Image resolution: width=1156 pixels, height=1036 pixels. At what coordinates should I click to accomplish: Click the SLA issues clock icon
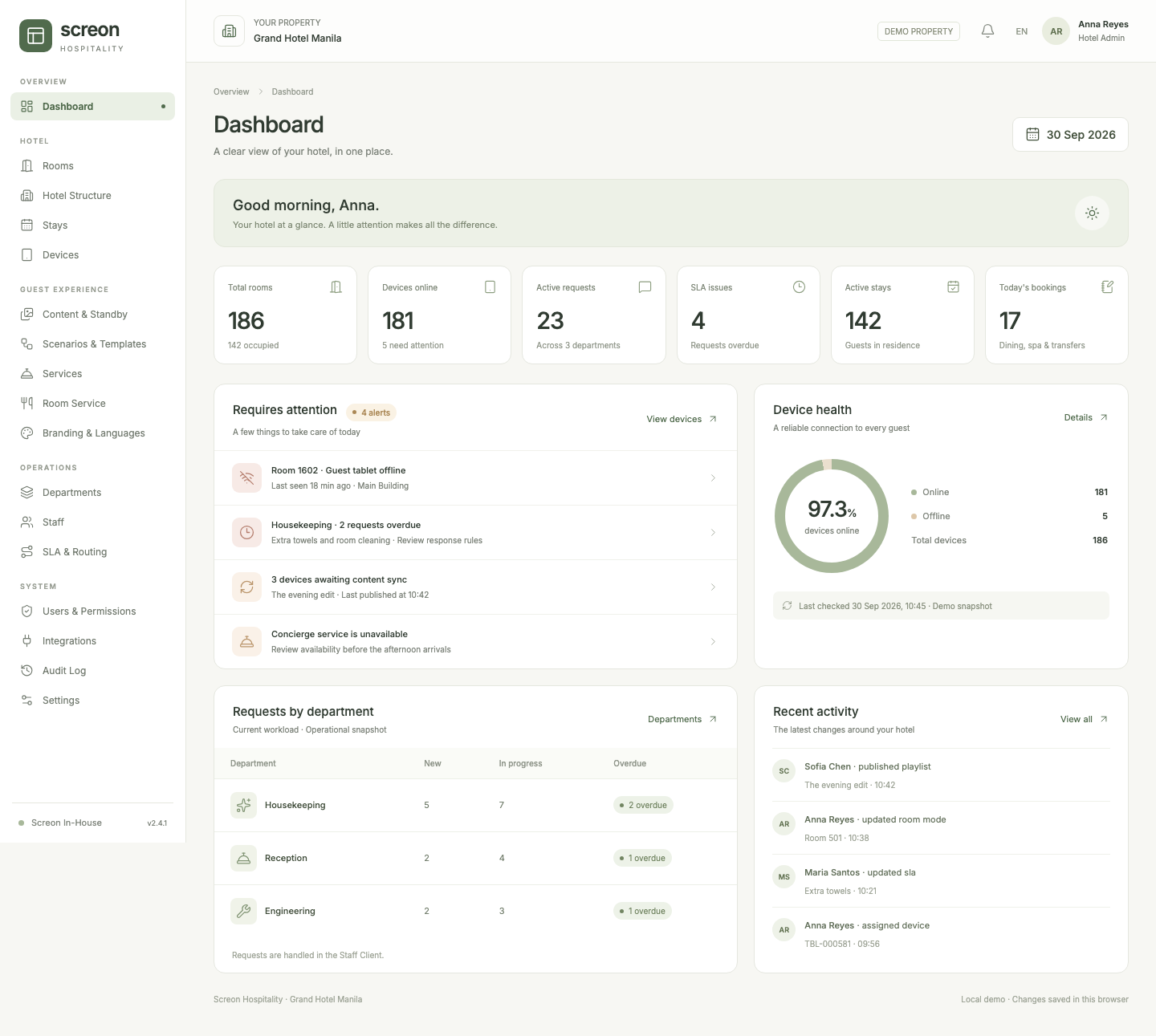coord(799,287)
